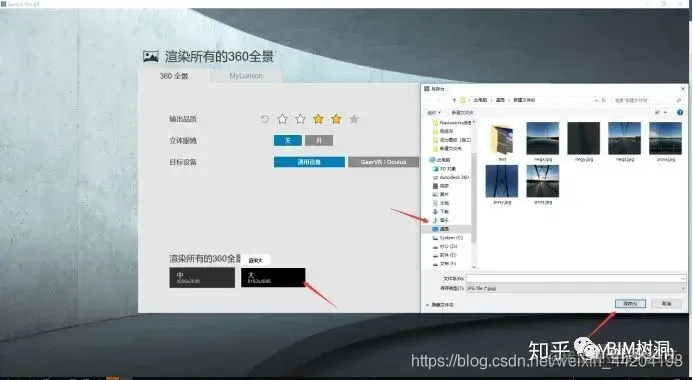
Task: Open 3D 对象 in navigation pane
Action: pyautogui.click(x=445, y=169)
